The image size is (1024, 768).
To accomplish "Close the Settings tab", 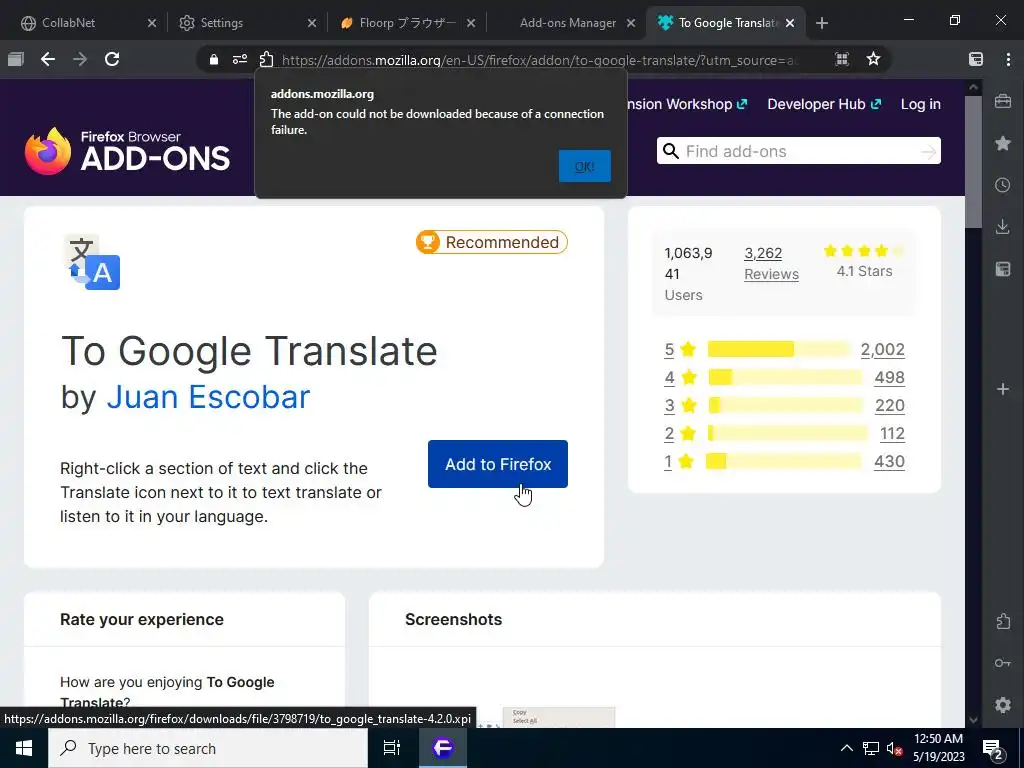I will 312,23.
